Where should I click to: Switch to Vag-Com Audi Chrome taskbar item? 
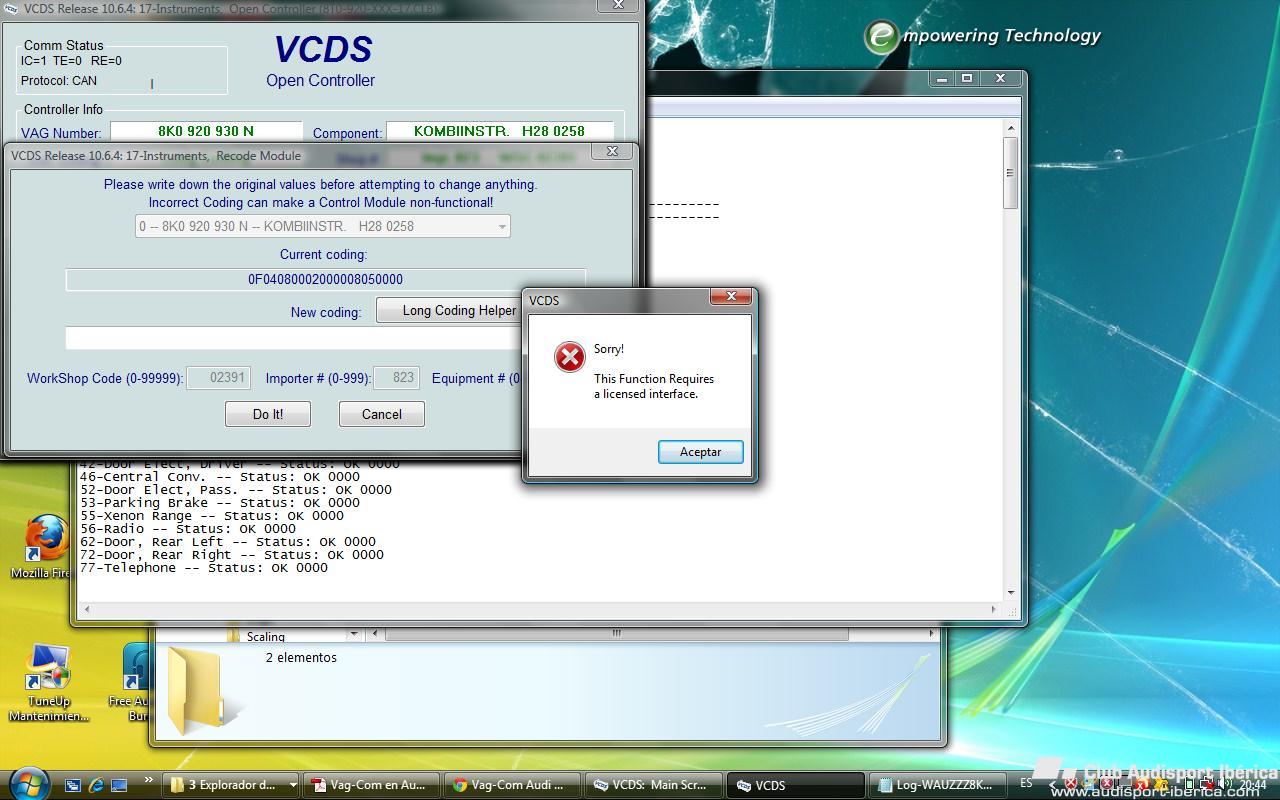(x=510, y=785)
